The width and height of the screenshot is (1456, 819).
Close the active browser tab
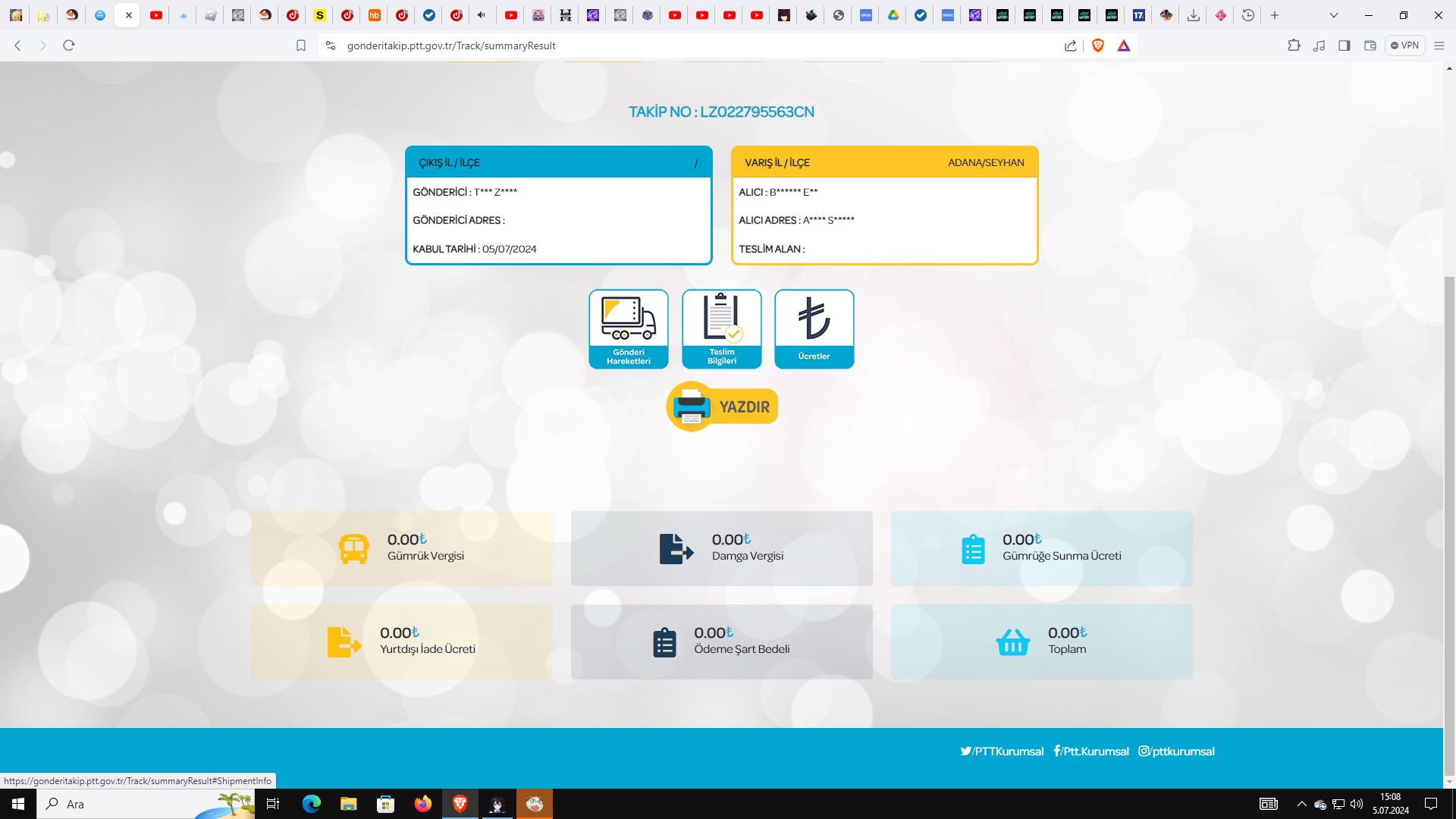point(129,15)
